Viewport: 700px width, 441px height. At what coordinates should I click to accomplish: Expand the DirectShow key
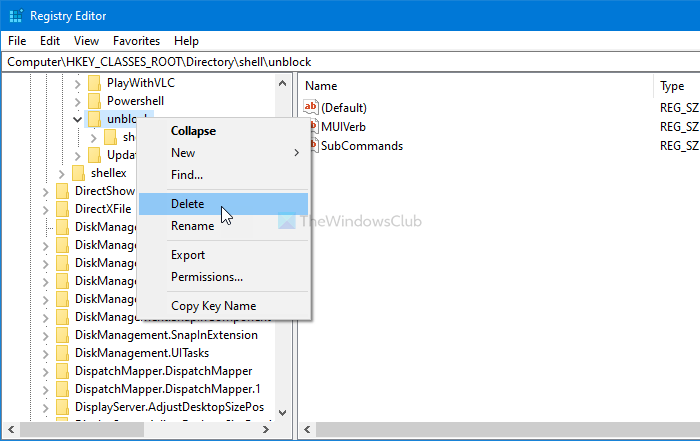46,192
